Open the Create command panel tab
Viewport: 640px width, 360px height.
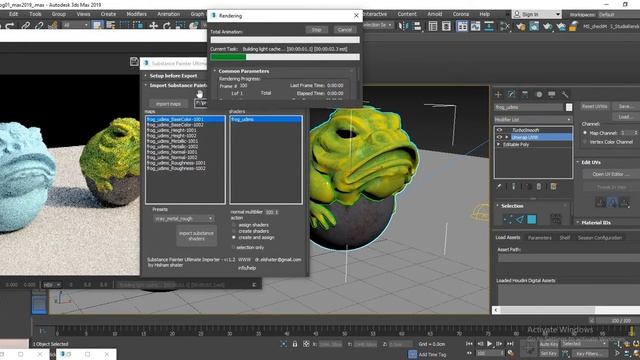pos(498,94)
